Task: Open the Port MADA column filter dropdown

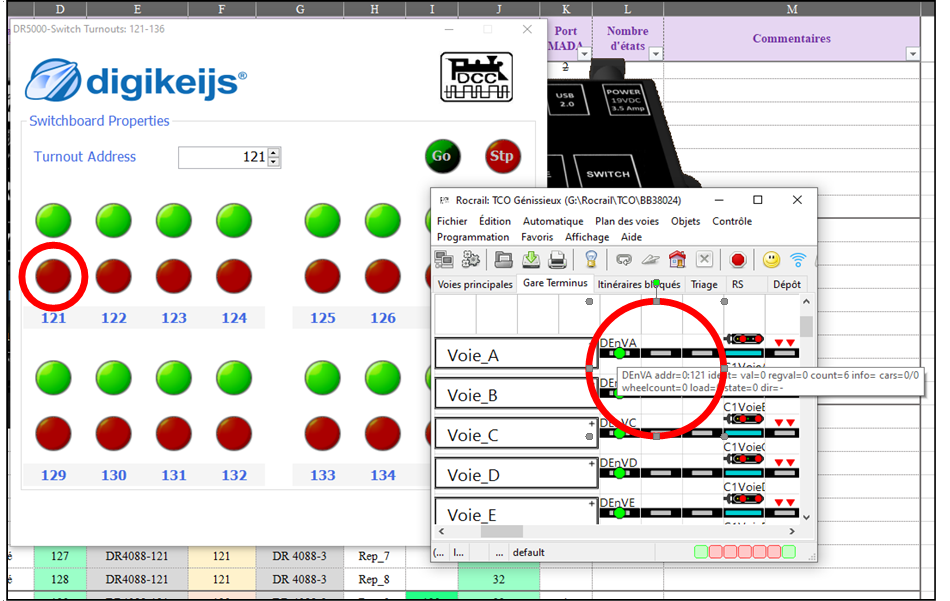Action: (x=584, y=54)
